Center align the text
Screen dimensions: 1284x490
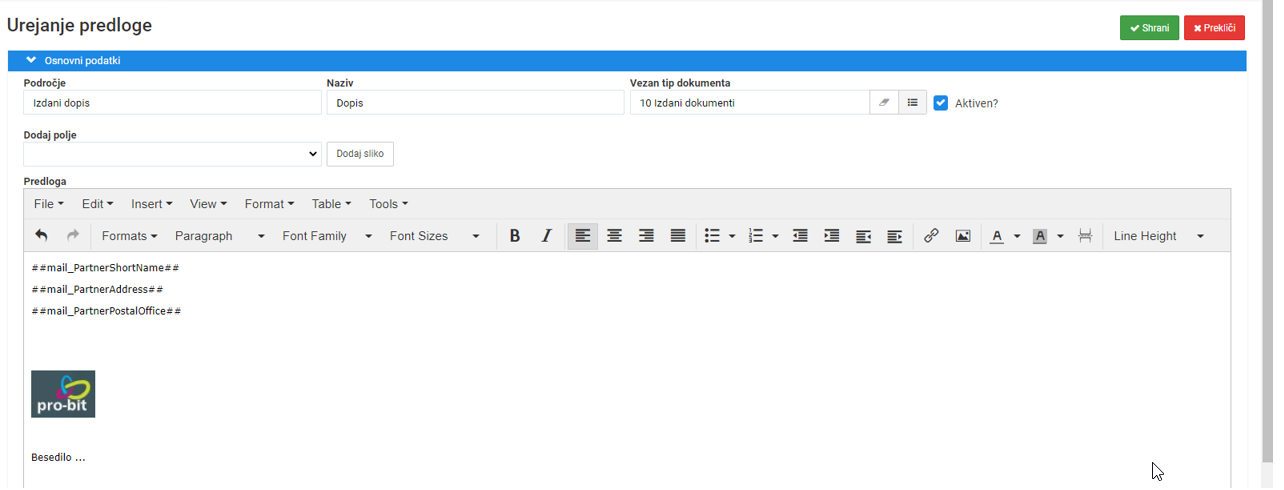click(x=615, y=236)
